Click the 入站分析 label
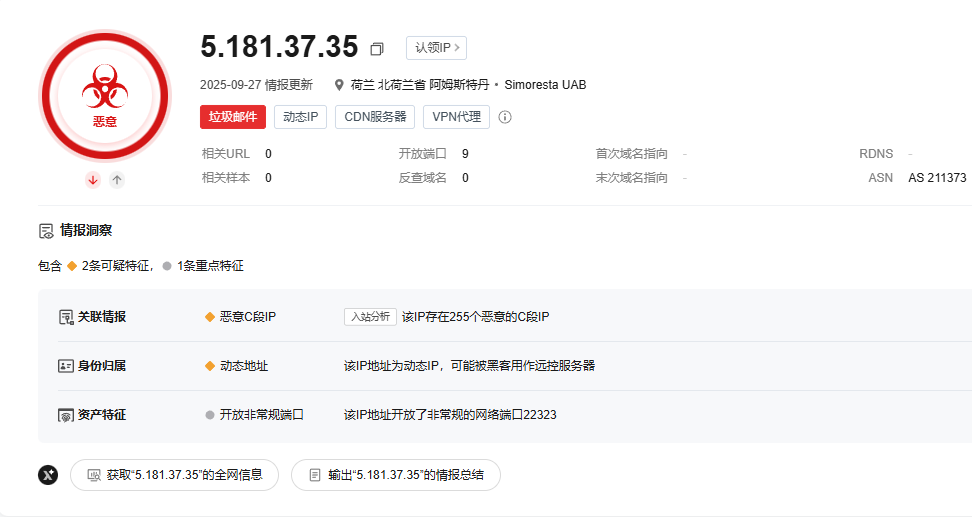Image resolution: width=972 pixels, height=517 pixels. pyautogui.click(x=370, y=317)
